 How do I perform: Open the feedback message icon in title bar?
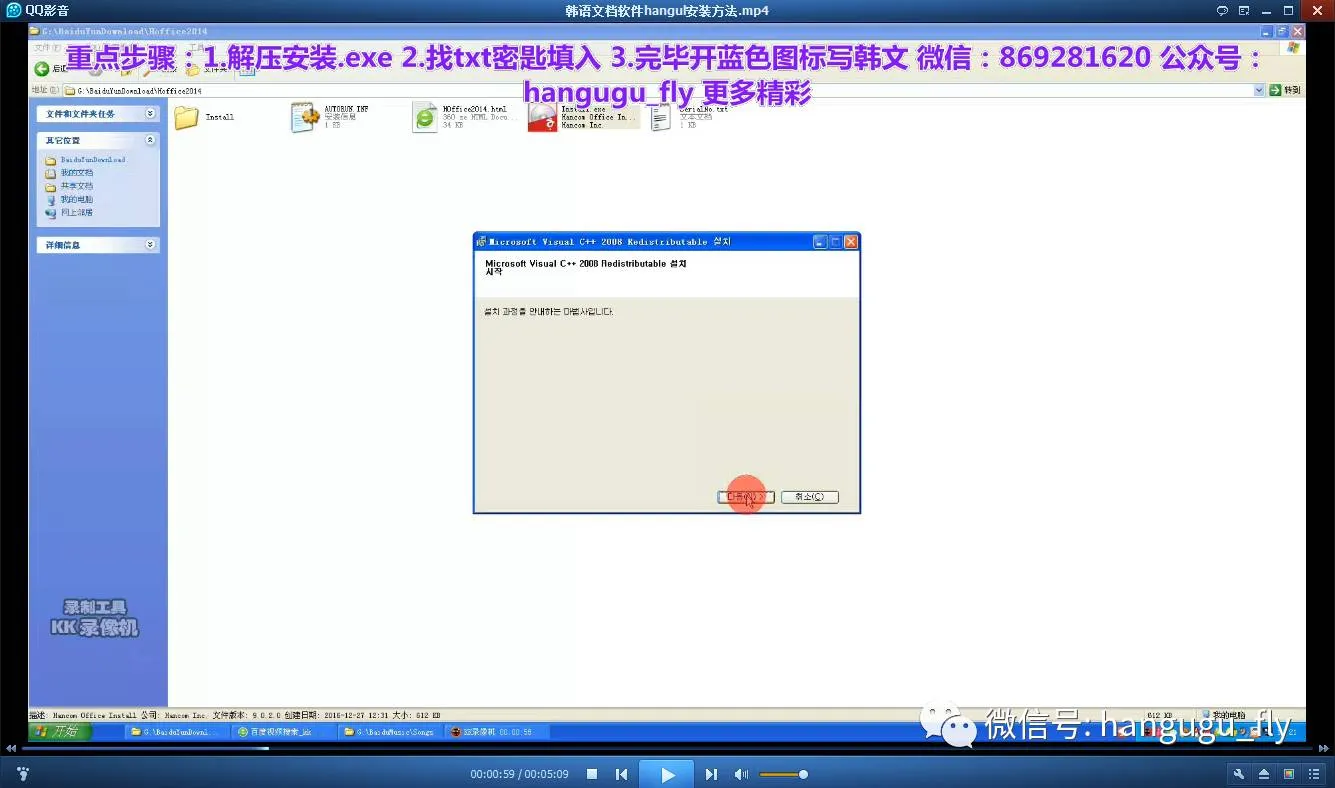(x=1222, y=10)
